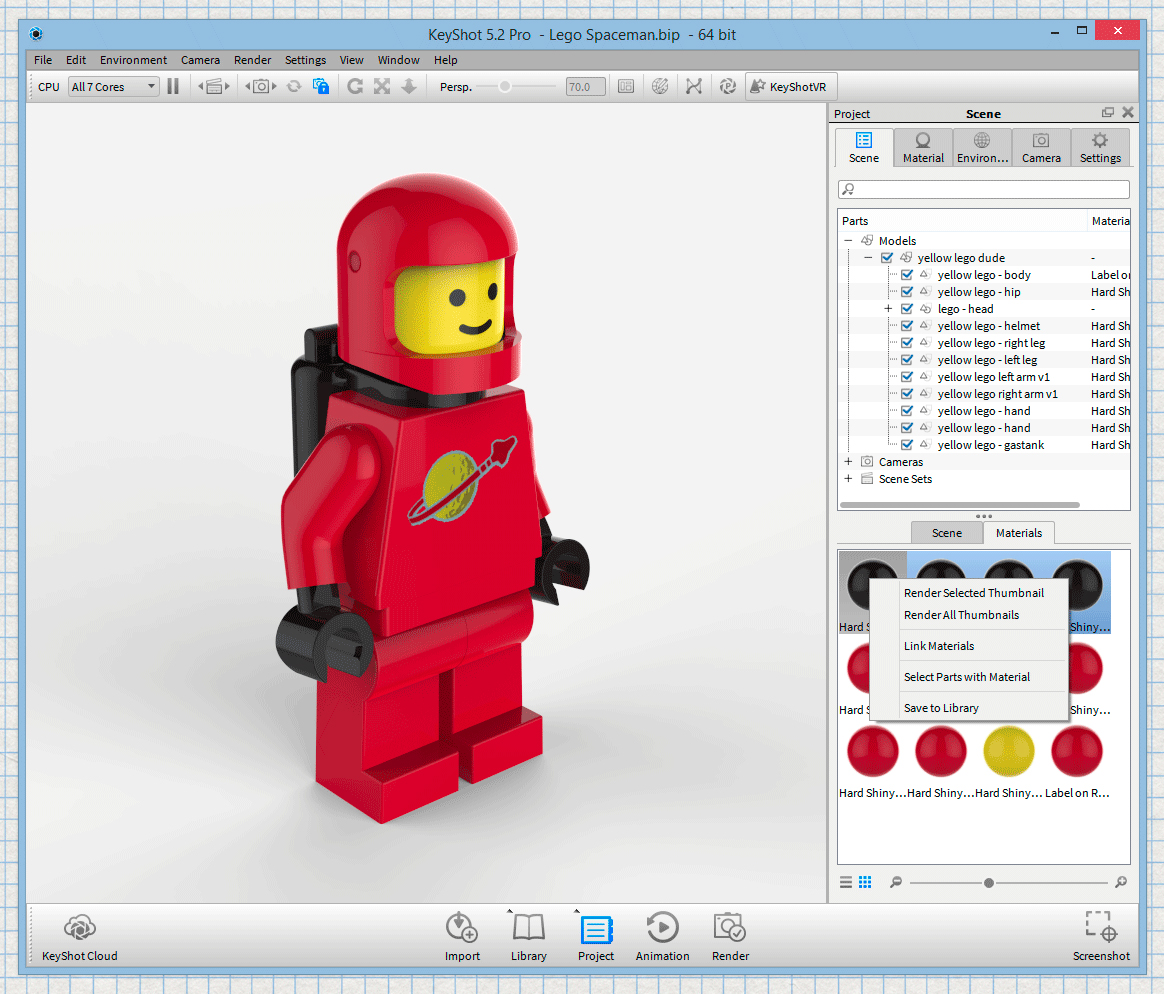Click the camera cycle toolbar icon
1164x994 pixels.
pos(261,87)
